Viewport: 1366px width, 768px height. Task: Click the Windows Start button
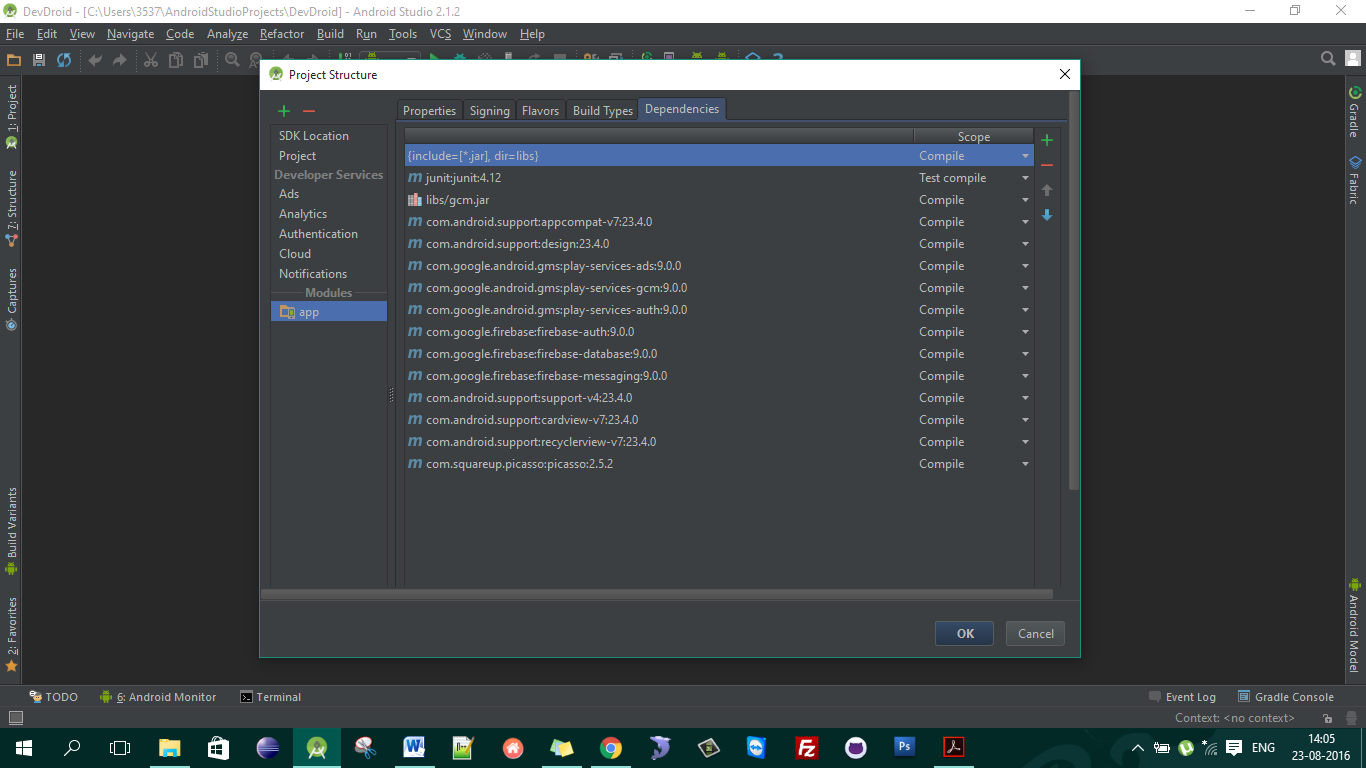(x=23, y=747)
